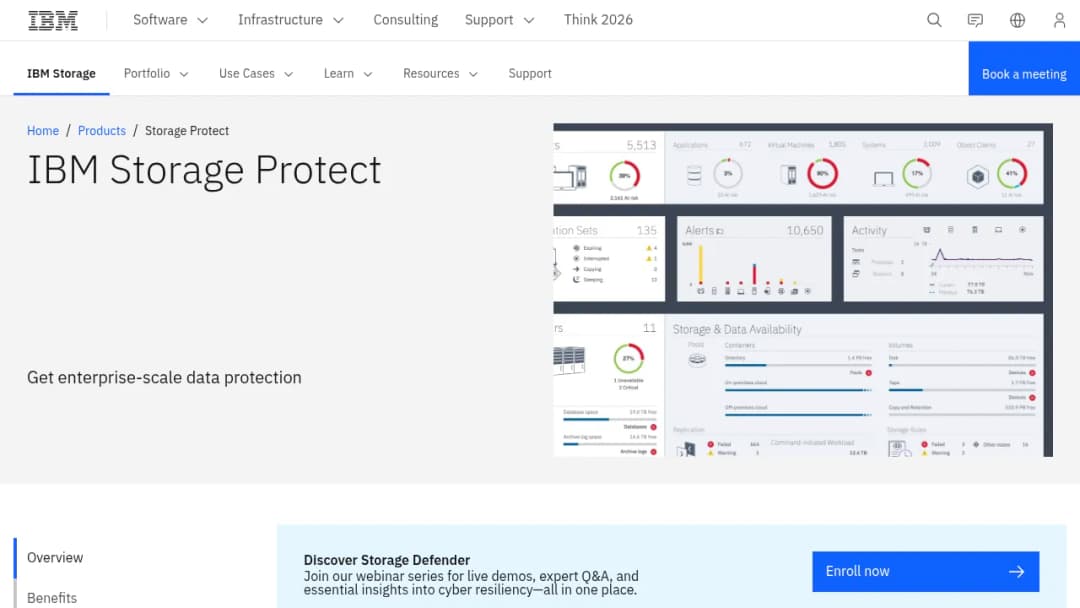Click the 'Alerts' panel title in dashboard image

[x=699, y=231]
